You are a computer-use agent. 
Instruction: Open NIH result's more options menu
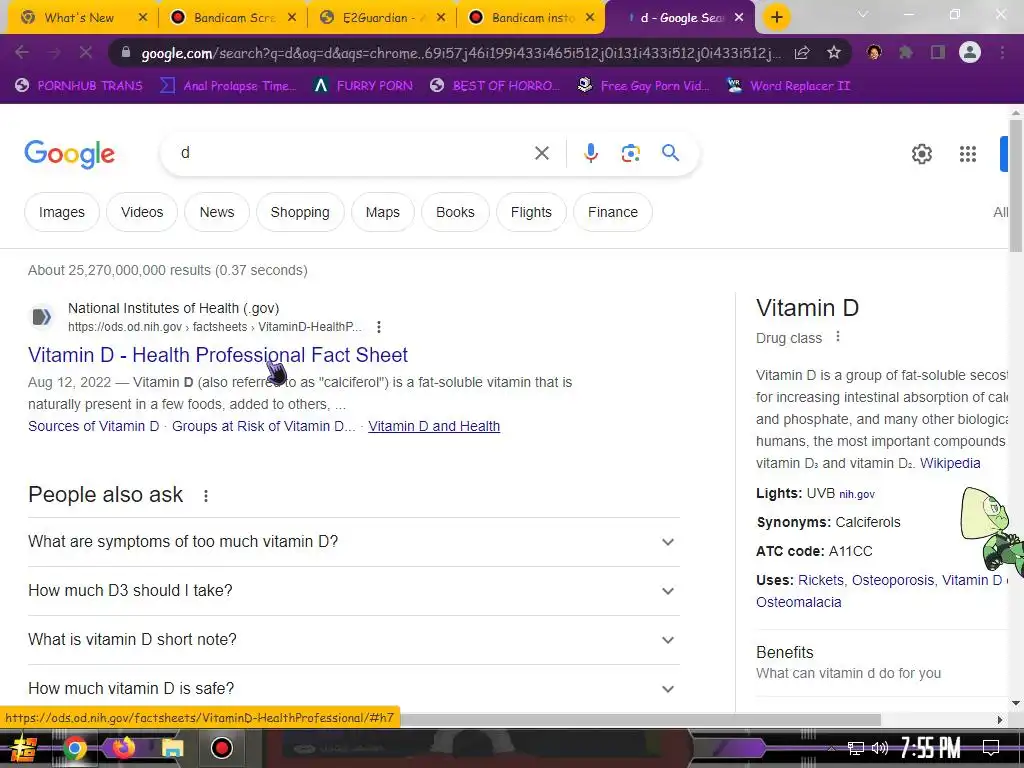pyautogui.click(x=379, y=327)
